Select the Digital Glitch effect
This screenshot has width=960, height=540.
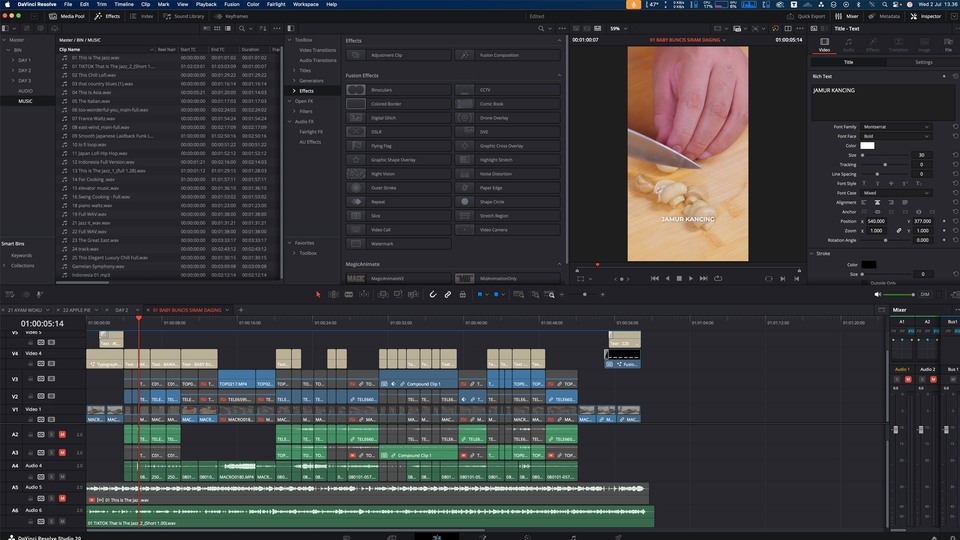(x=399, y=118)
